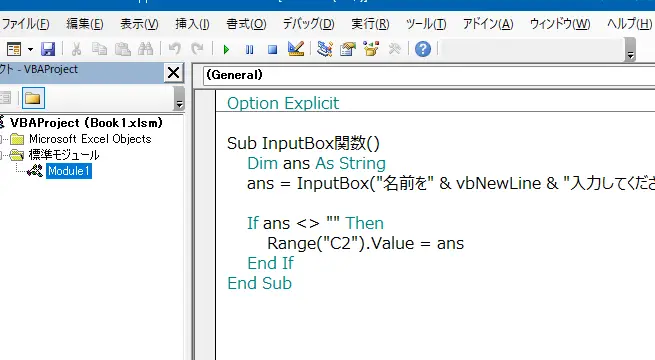655x360 pixels.
Task: Open the アドイン(A) menu
Action: 488,24
